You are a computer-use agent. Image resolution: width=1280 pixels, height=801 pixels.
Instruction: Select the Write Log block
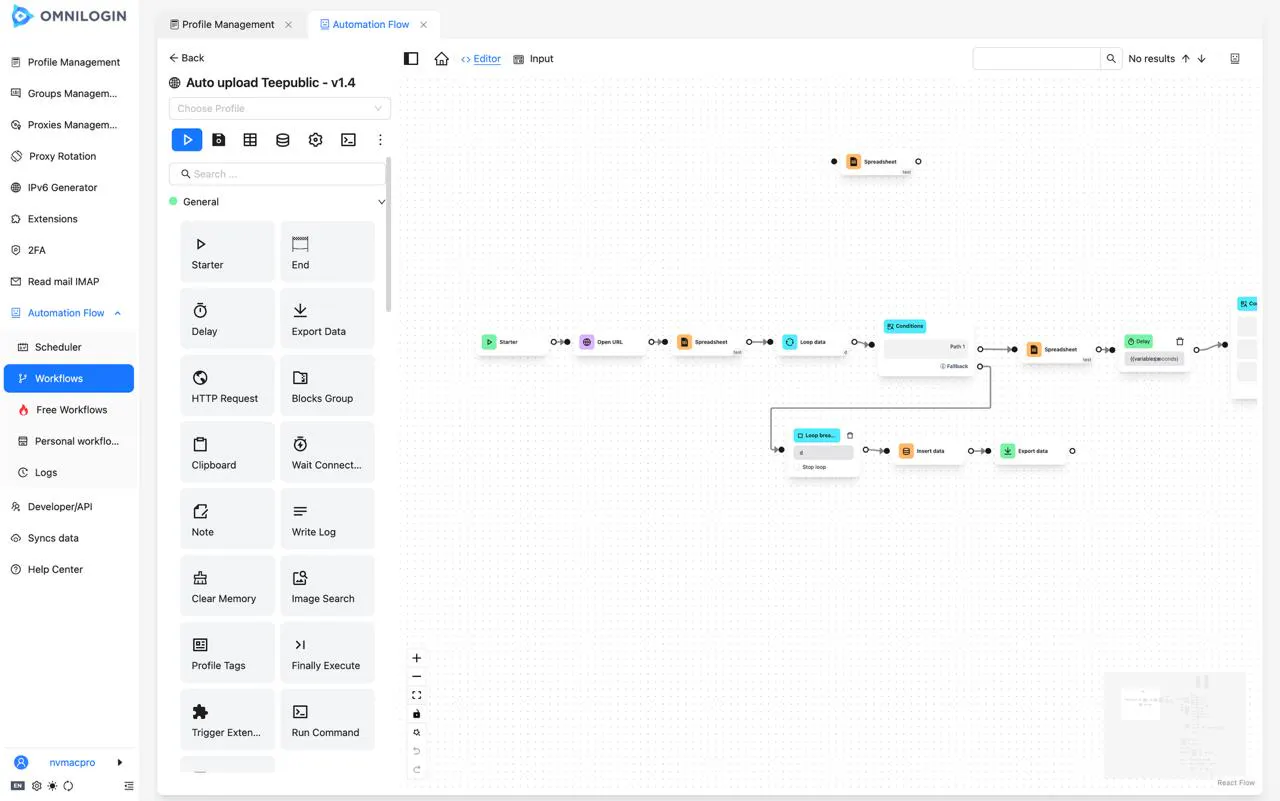tap(327, 519)
